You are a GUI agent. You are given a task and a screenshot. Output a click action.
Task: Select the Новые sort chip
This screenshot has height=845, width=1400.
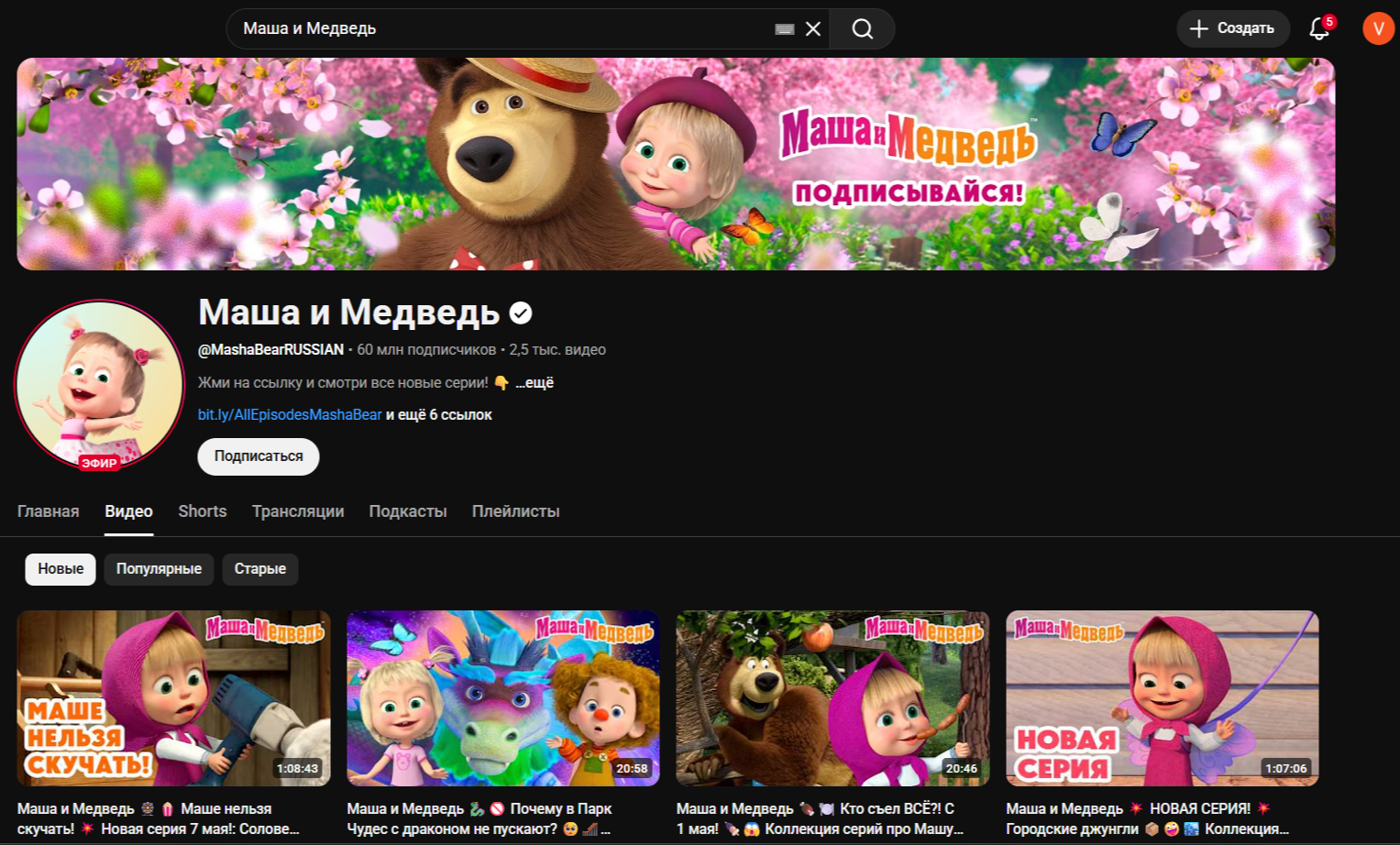(61, 569)
